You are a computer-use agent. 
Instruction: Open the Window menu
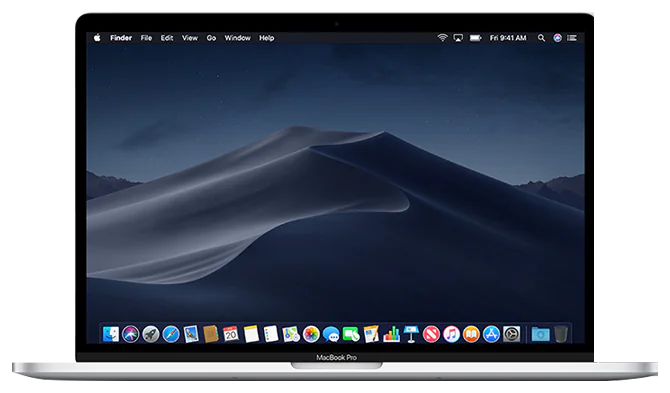(x=238, y=38)
